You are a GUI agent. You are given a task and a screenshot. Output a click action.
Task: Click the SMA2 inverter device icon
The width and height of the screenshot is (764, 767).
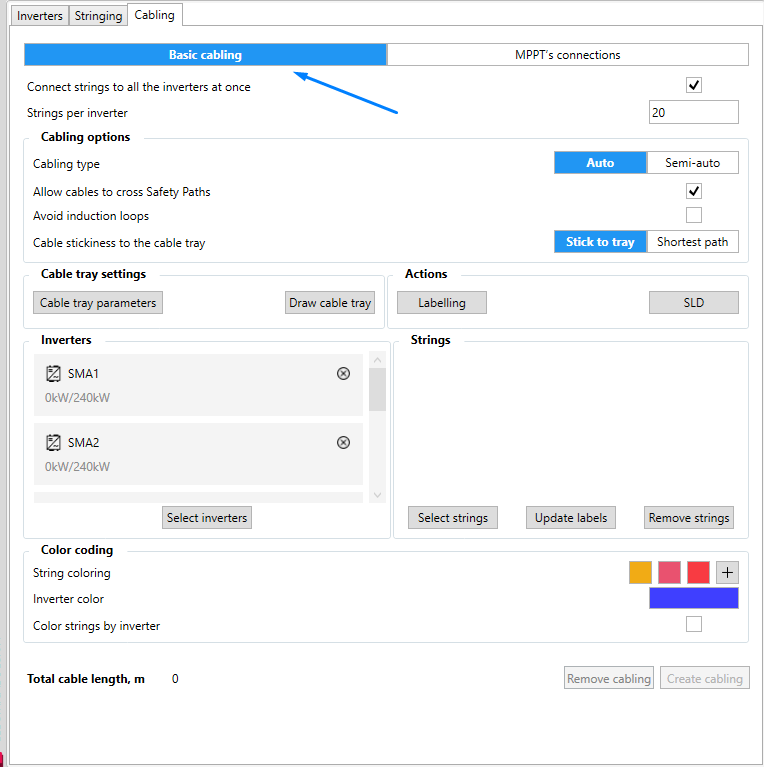pyautogui.click(x=53, y=443)
